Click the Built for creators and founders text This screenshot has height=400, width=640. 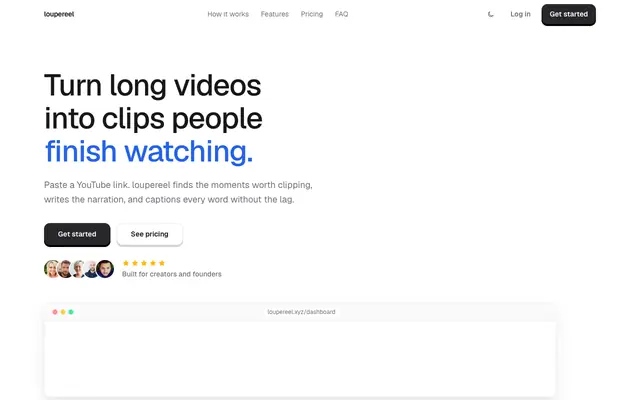[171, 274]
